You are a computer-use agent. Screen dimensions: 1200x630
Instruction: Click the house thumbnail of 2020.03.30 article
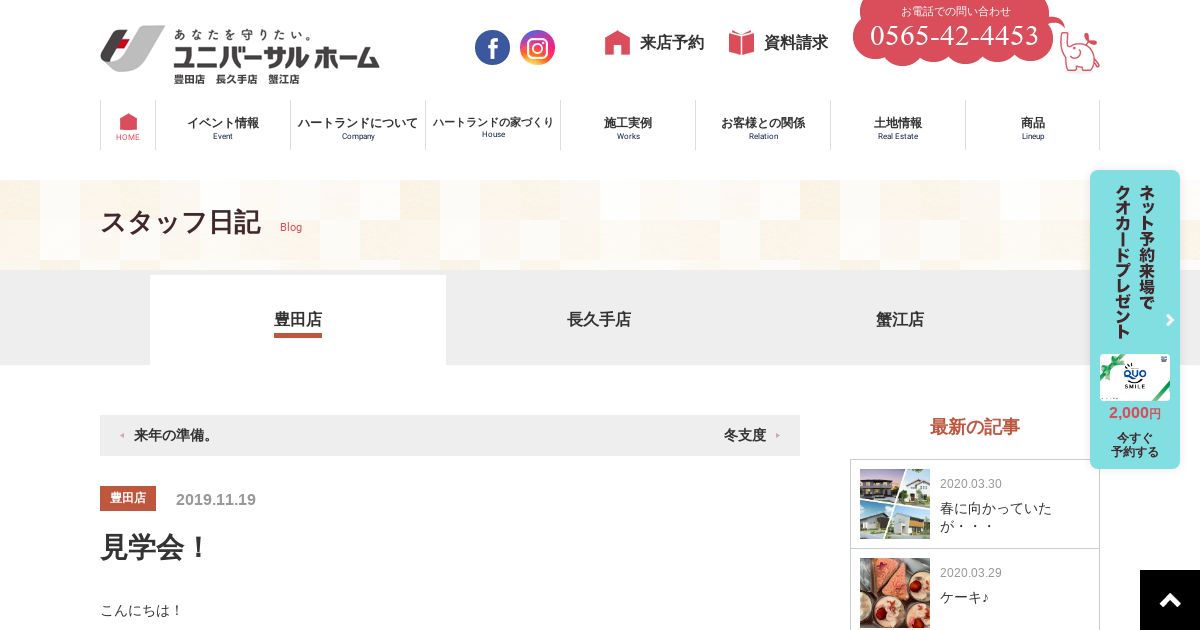point(895,504)
